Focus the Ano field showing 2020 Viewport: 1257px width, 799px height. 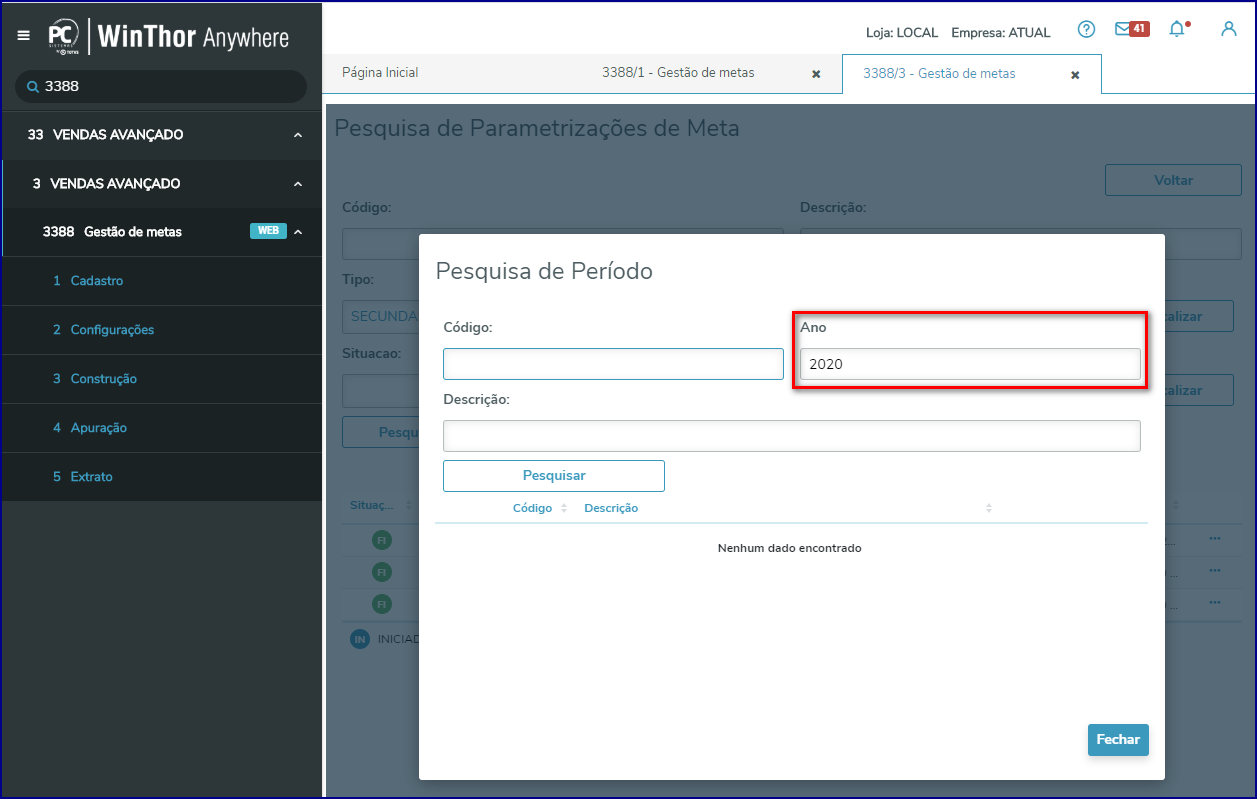(970, 364)
